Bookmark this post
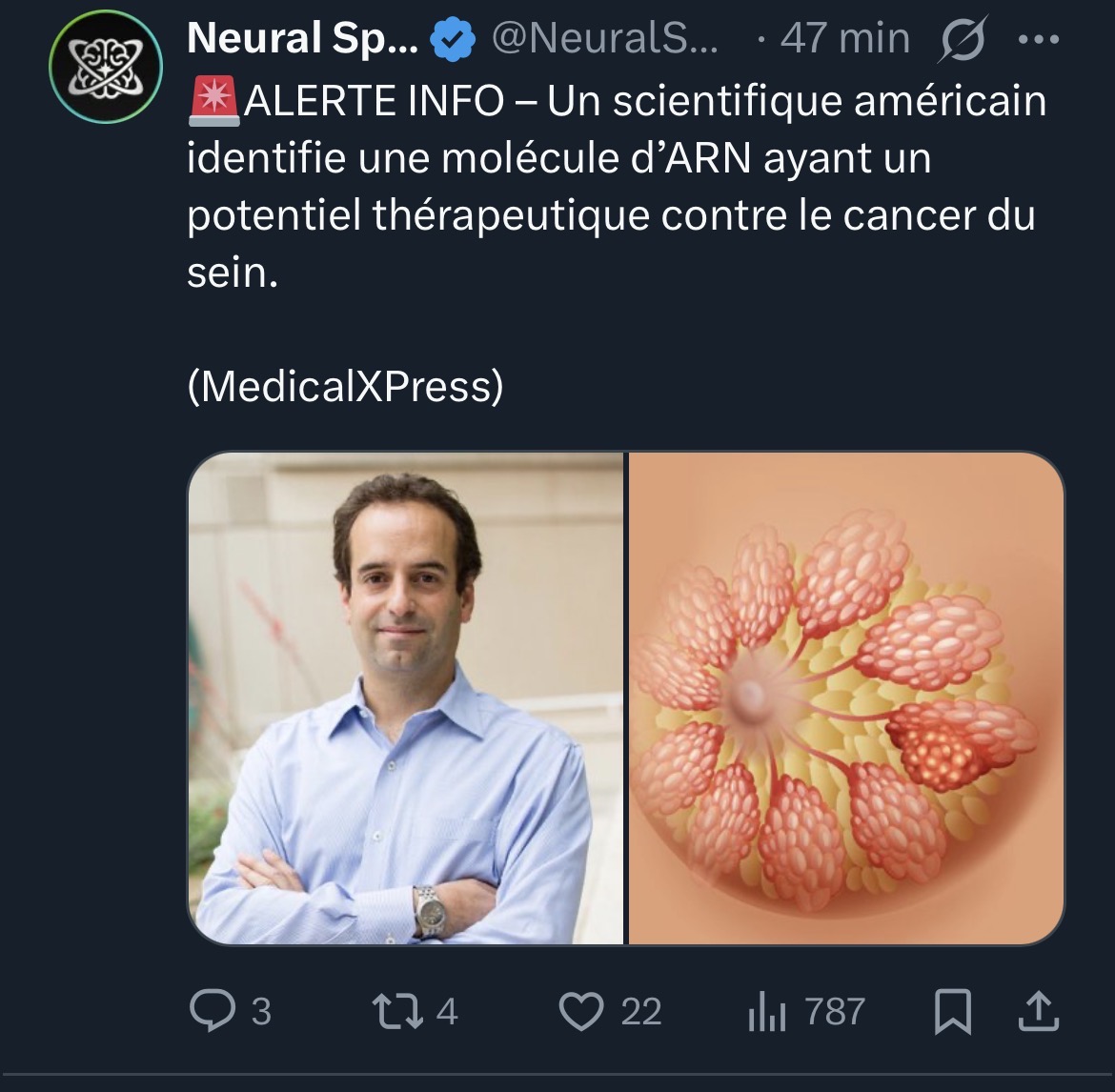This screenshot has width=1115, height=1092. pos(953,1011)
